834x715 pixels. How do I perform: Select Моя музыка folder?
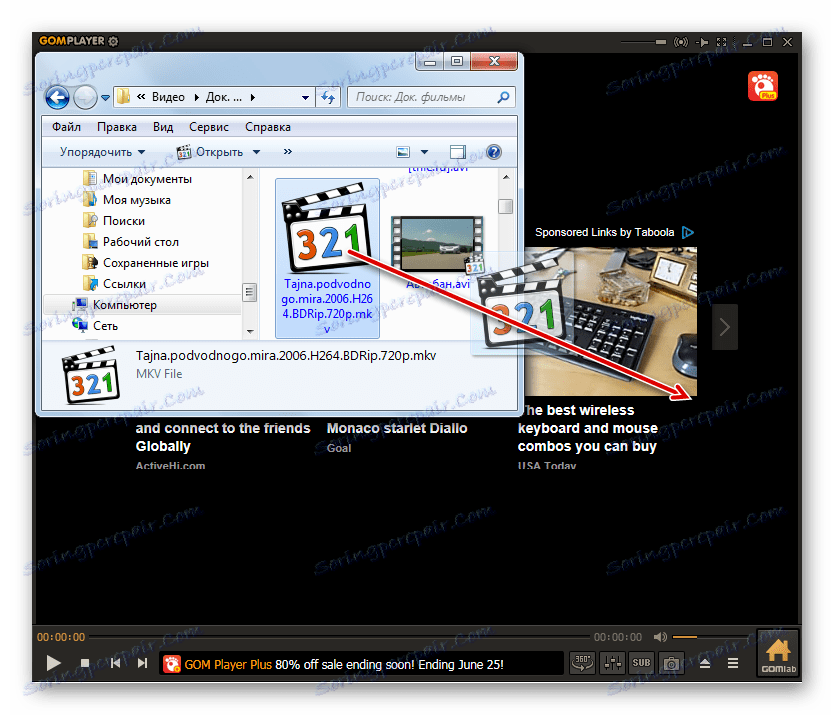[137, 200]
